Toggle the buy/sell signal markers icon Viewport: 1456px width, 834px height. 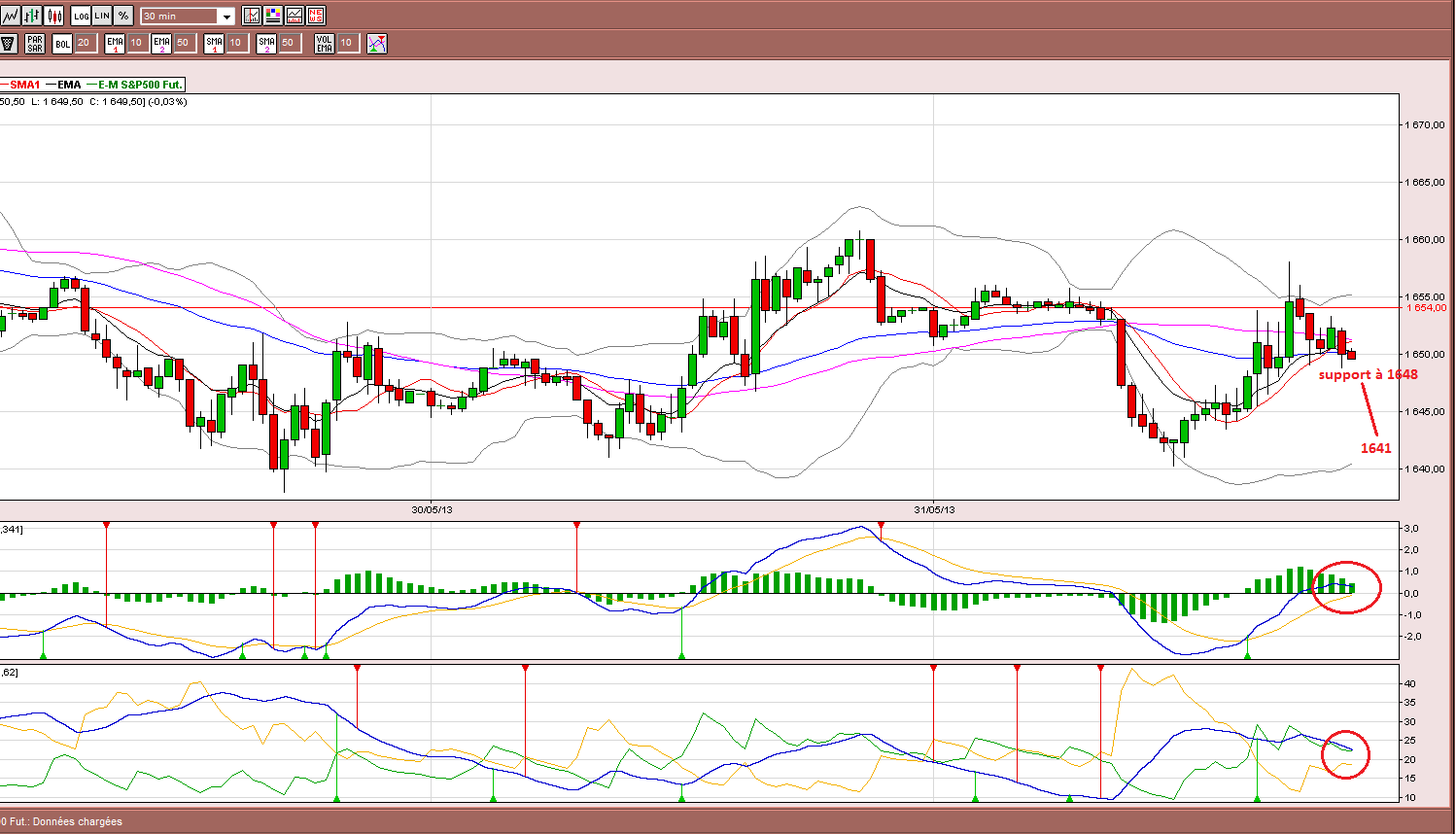point(377,43)
